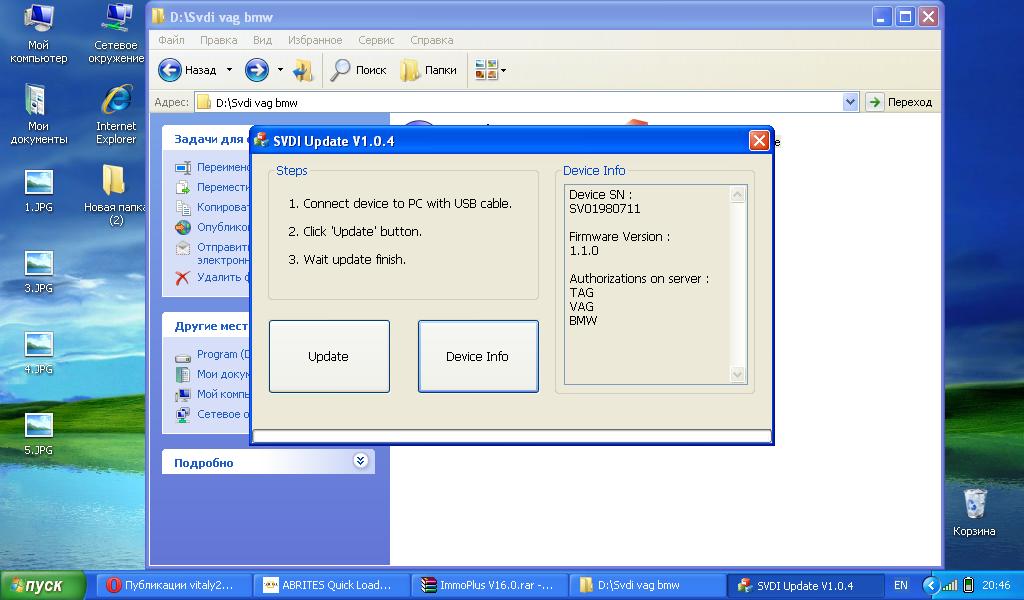Viewport: 1024px width, 600px height.
Task: Select the 3.JPG desktop file
Action: (x=39, y=272)
